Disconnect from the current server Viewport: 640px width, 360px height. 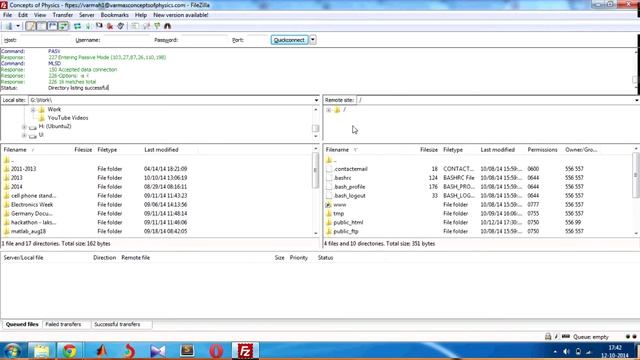[x=110, y=26]
